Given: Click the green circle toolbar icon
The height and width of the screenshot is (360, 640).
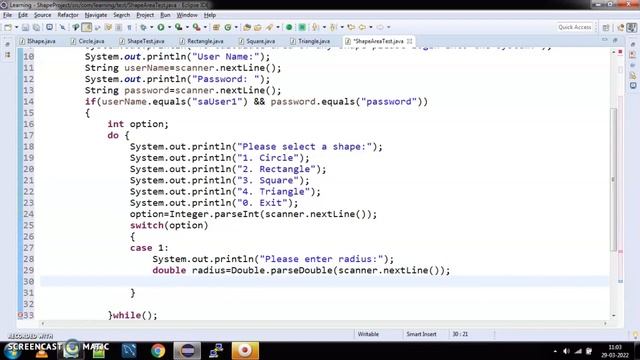Looking at the screenshot, I should 289,27.
